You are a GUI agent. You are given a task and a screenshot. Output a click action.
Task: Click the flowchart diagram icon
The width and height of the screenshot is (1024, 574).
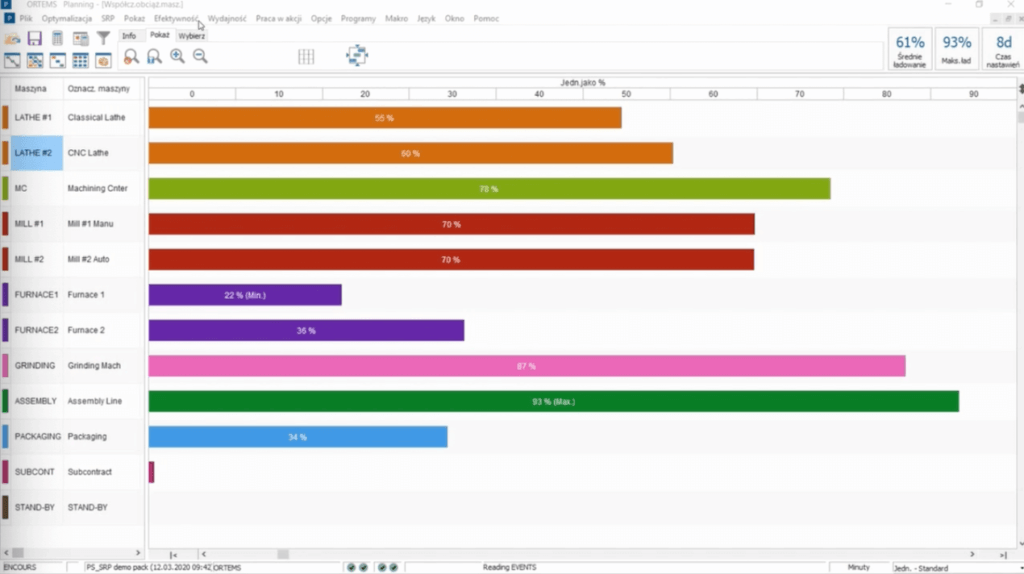(357, 56)
